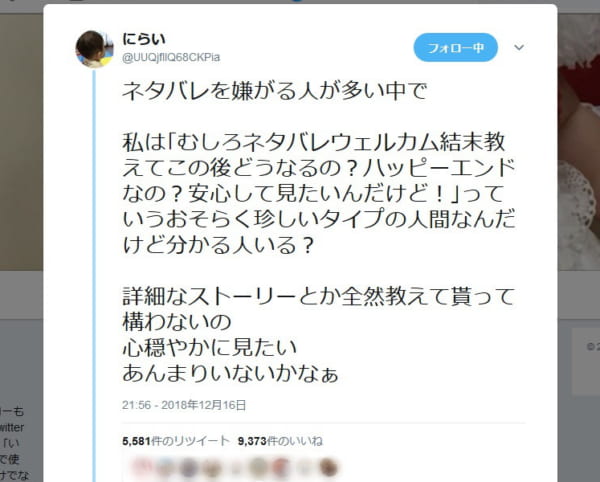The height and width of the screenshot is (482, 600).
Task: Open the 21:56 - 2018年12月16日 timestamp link
Action: [184, 405]
